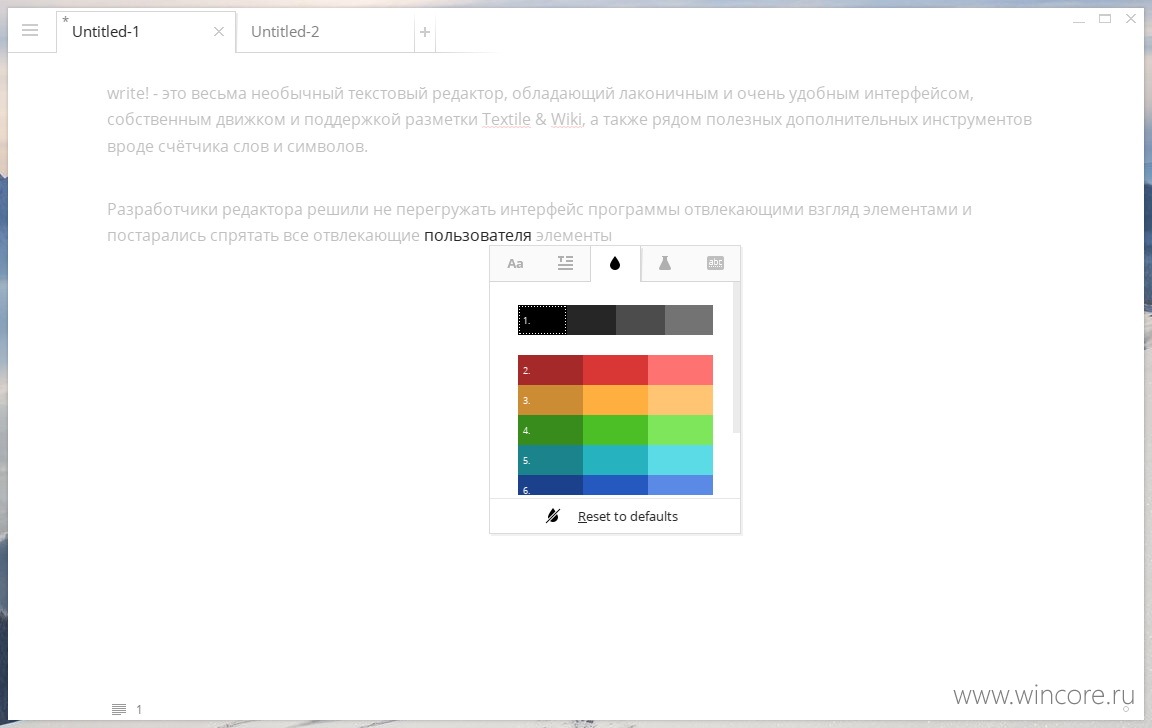Choose the dark red swatch in row 2
This screenshot has height=728, width=1152.
pyautogui.click(x=550, y=370)
